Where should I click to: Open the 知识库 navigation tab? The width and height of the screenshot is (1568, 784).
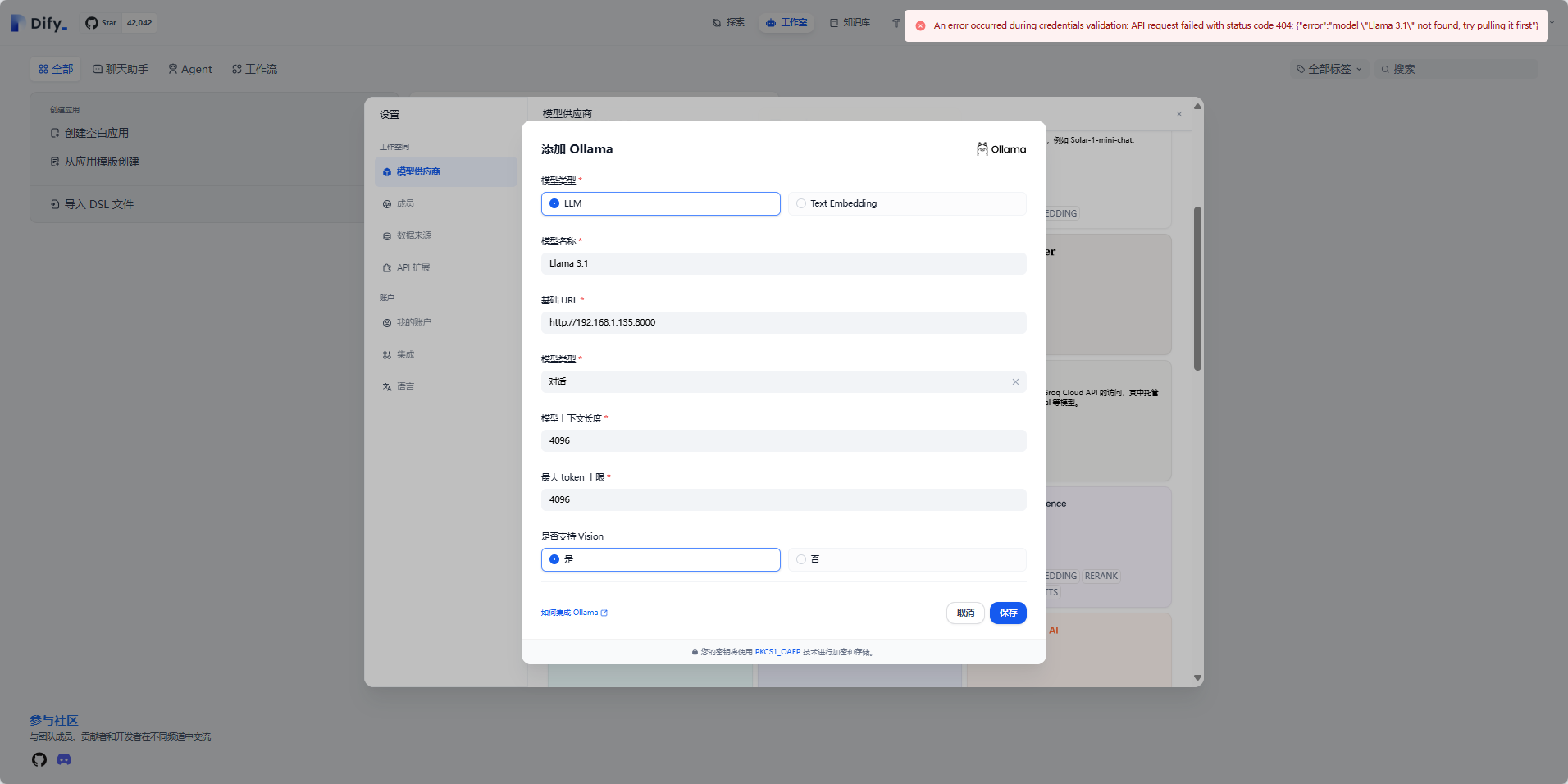point(850,23)
